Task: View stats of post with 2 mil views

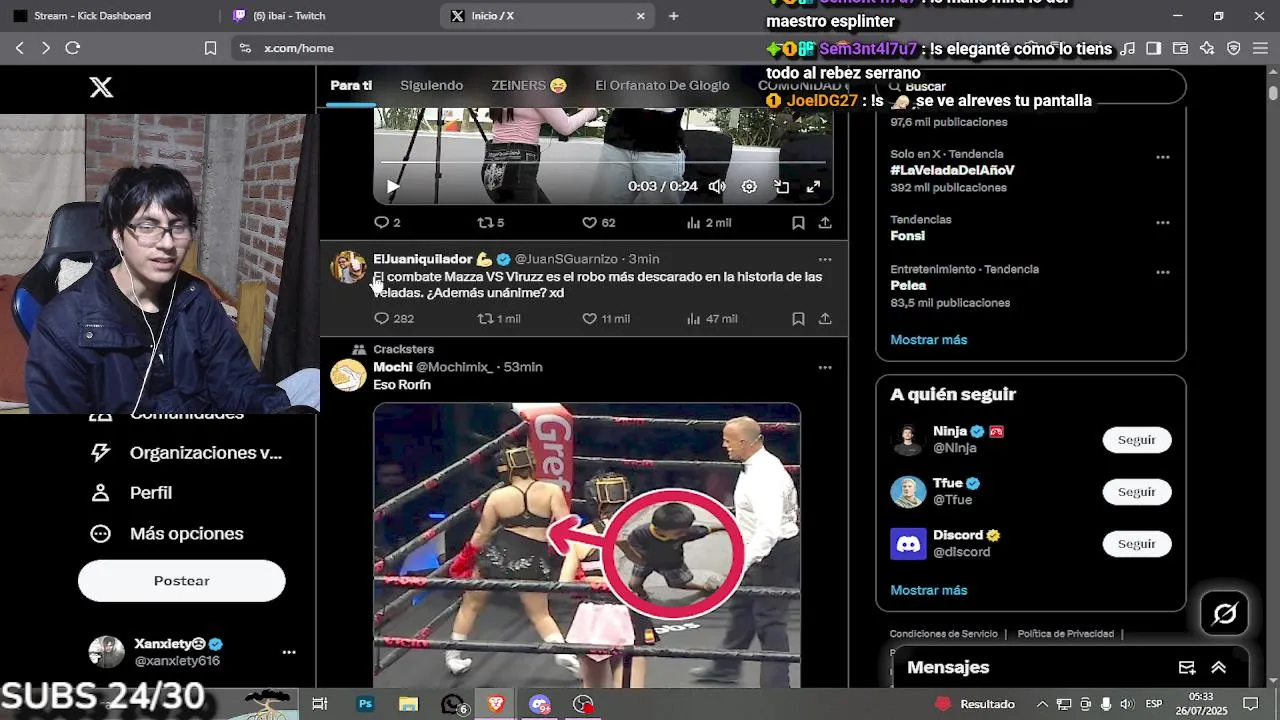Action: pos(709,222)
